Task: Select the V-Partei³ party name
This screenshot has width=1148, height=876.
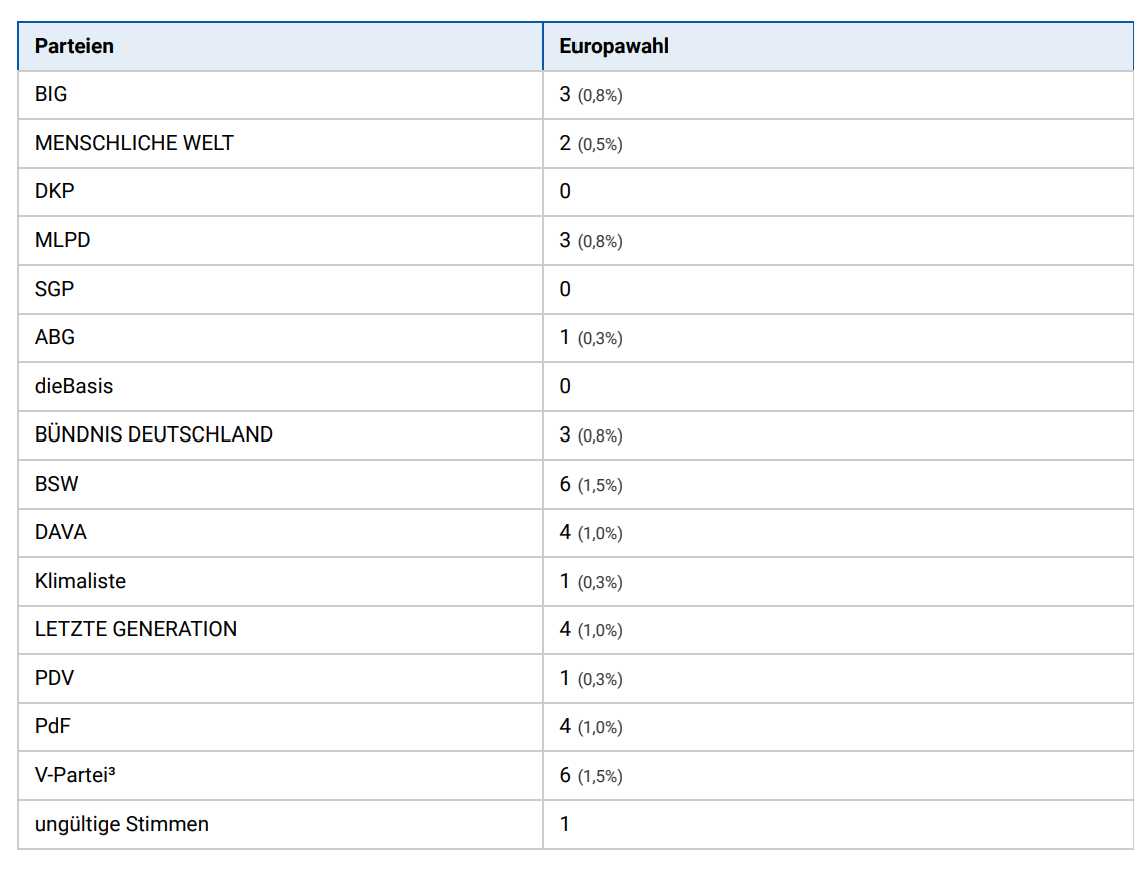Action: 75,775
